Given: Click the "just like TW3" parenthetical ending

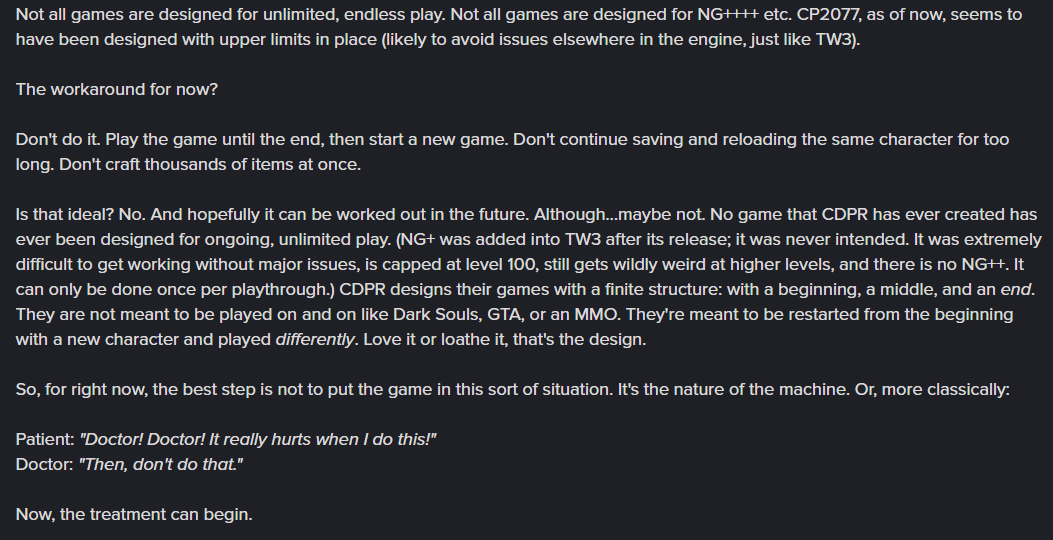Looking at the screenshot, I should (x=800, y=40).
